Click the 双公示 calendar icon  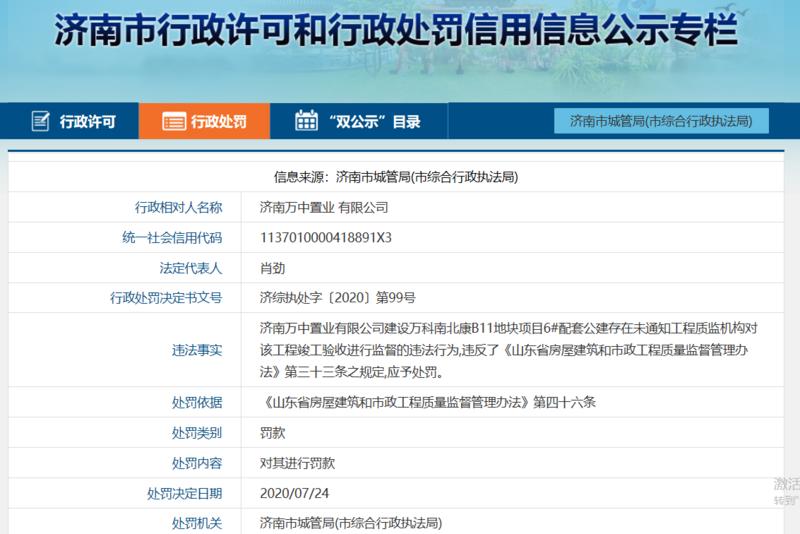[306, 120]
